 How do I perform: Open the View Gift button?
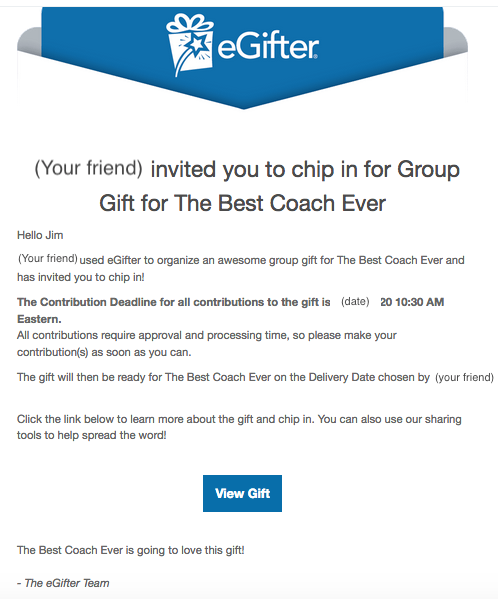click(x=243, y=493)
